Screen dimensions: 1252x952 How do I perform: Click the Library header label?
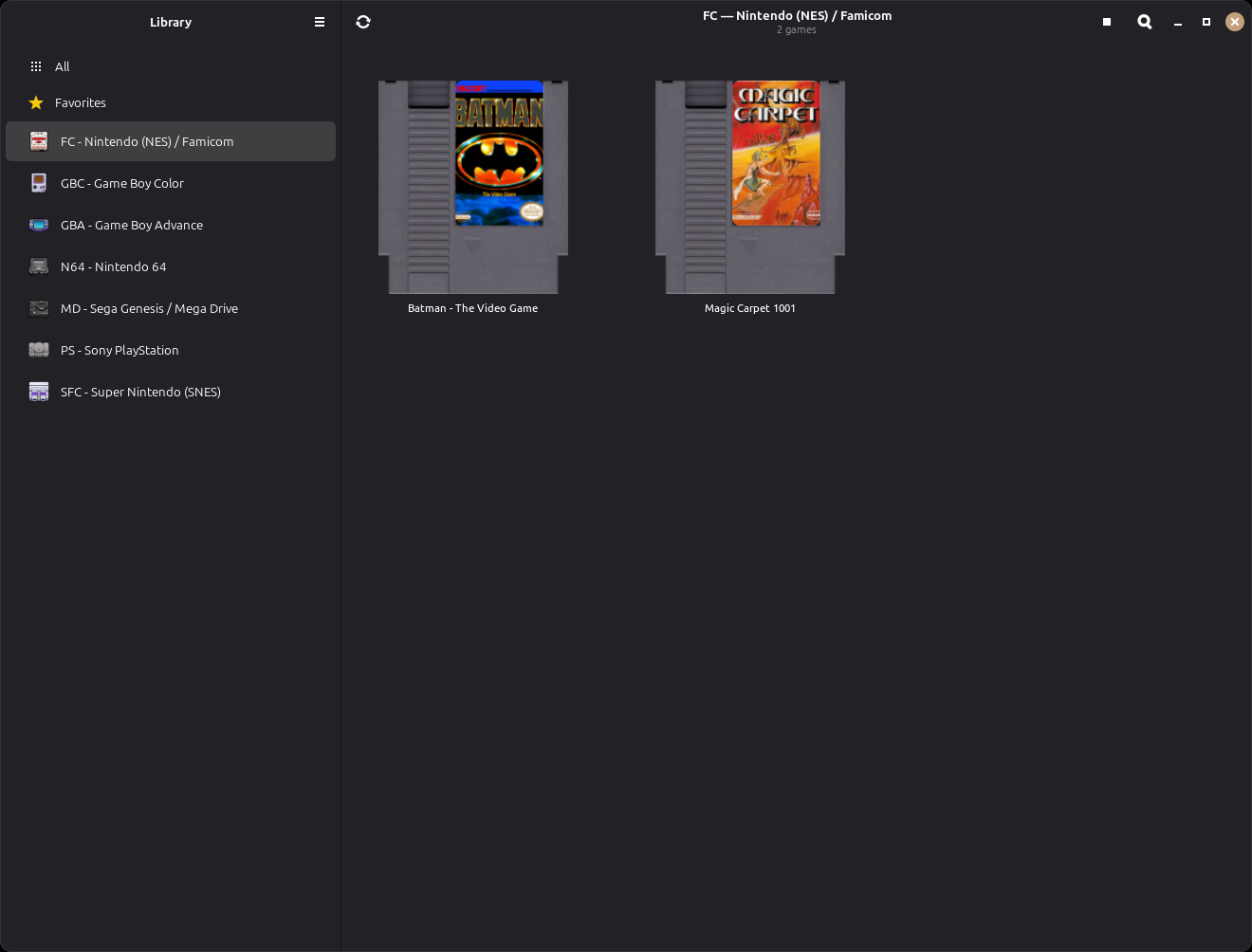[171, 22]
